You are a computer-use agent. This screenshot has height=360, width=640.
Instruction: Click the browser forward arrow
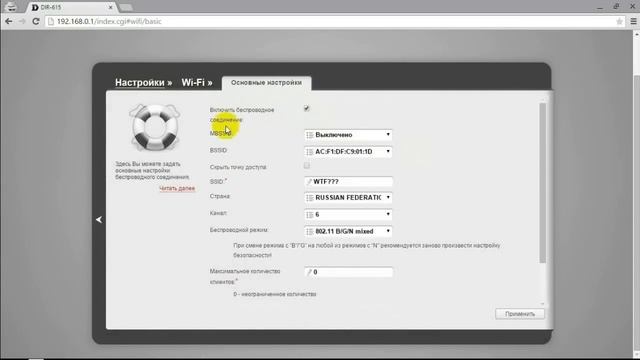(22, 21)
